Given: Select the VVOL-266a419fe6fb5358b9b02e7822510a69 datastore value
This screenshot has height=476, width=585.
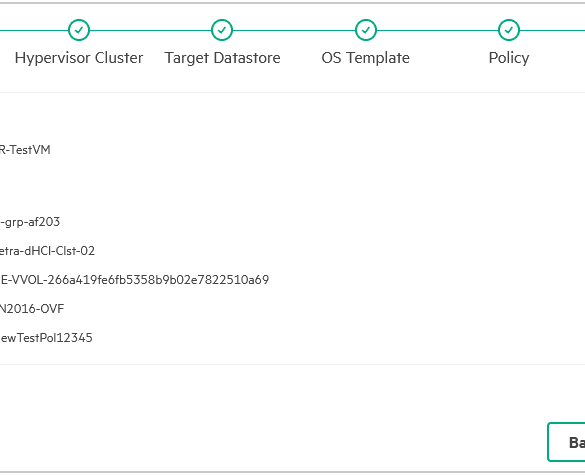Looking at the screenshot, I should 134,280.
